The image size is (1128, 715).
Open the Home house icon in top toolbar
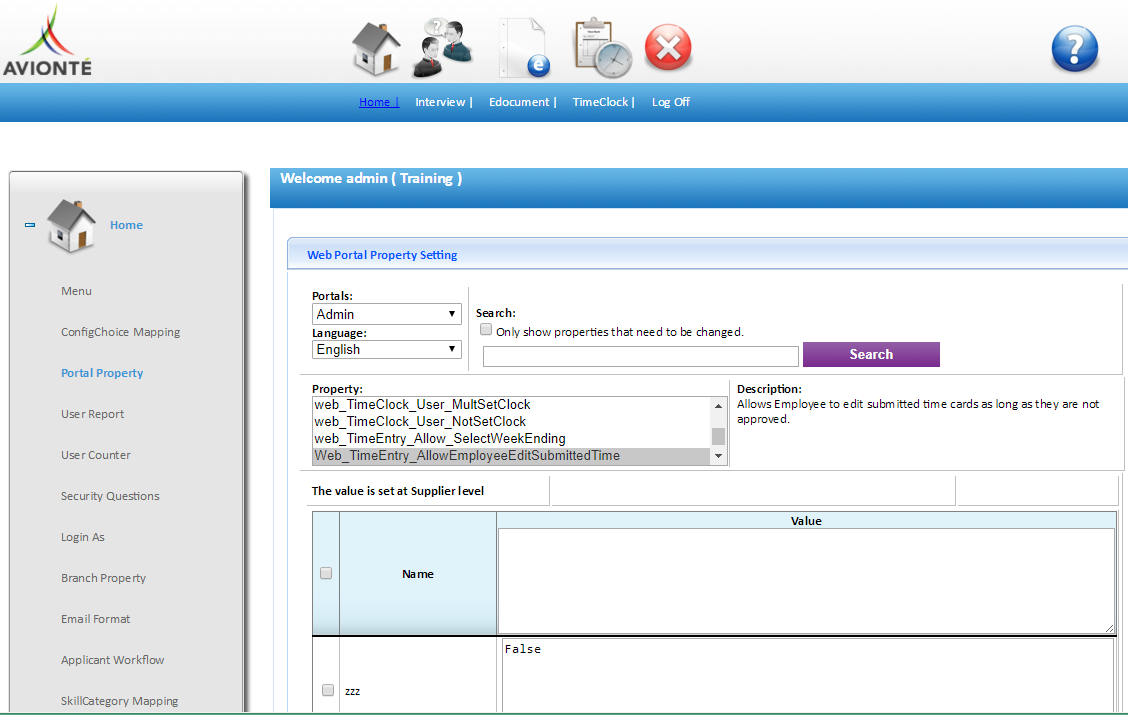pyautogui.click(x=376, y=49)
